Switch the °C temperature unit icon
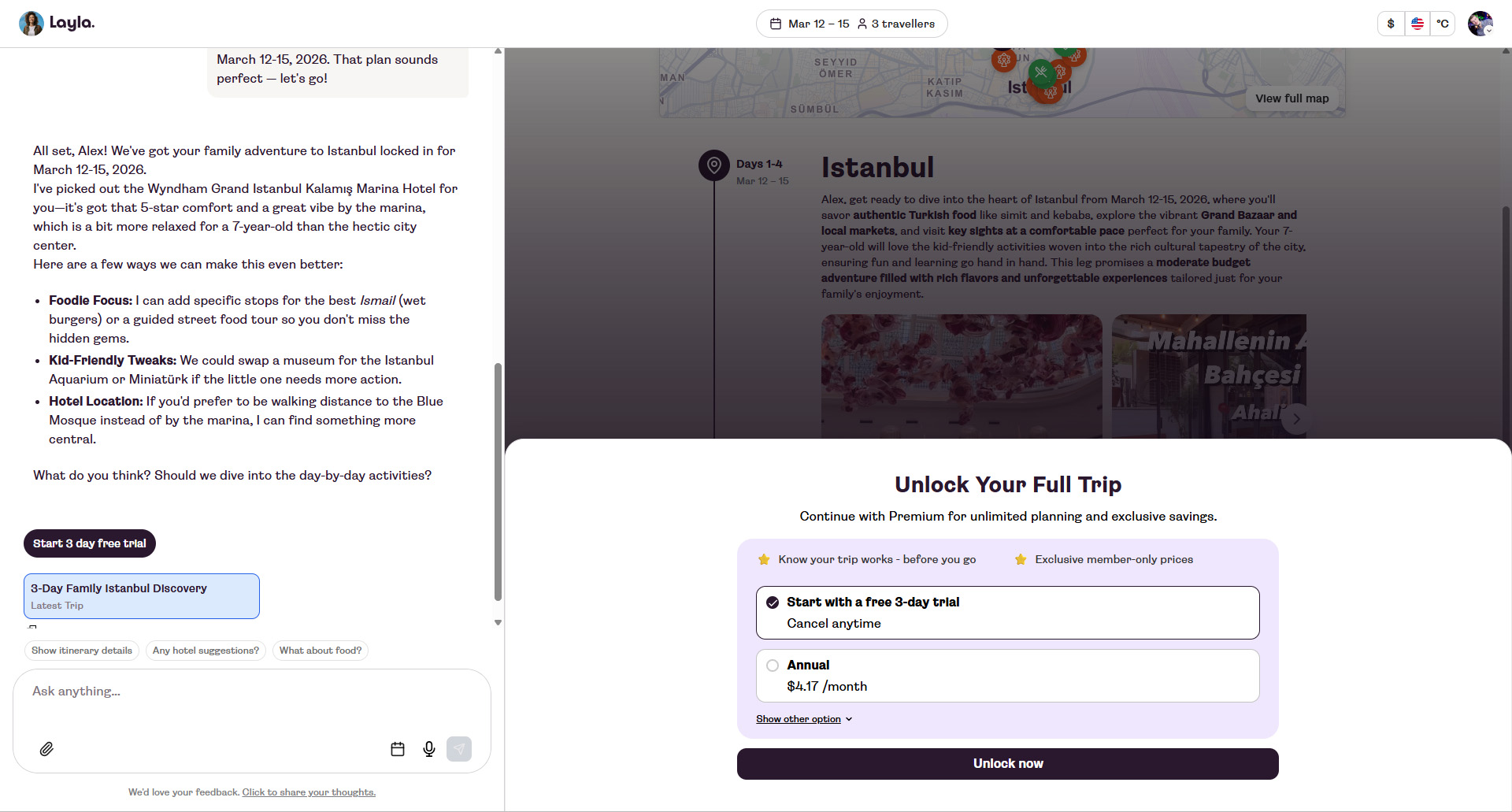The height and width of the screenshot is (812, 1512). coord(1442,24)
